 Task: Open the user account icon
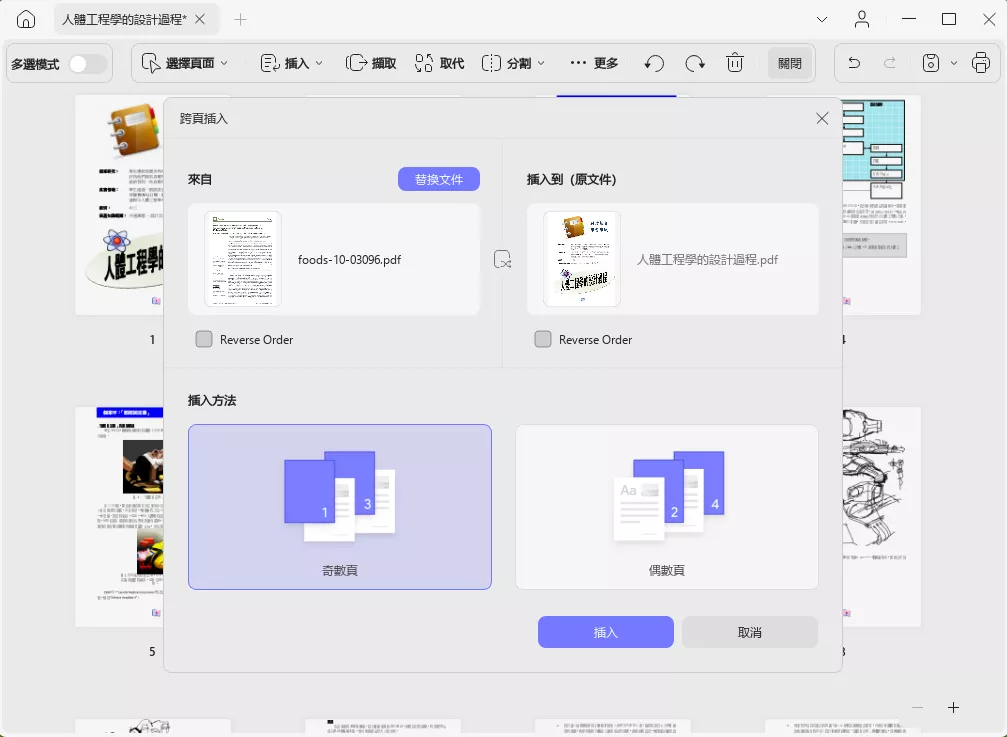[x=862, y=19]
